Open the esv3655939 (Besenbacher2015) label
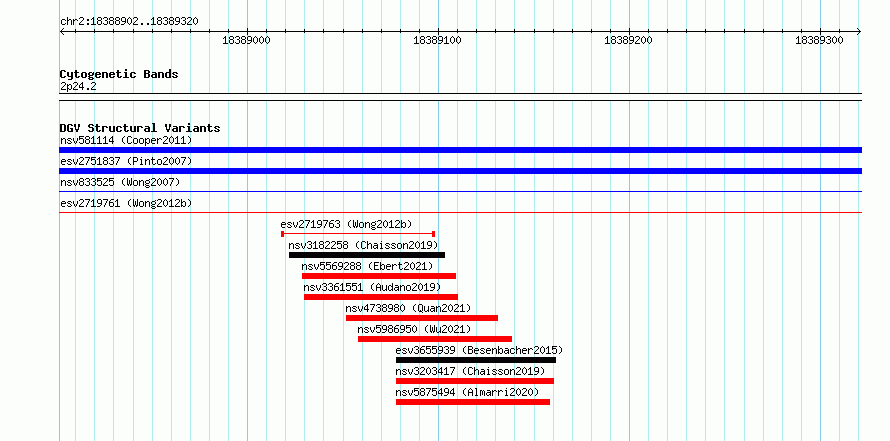 pos(479,350)
